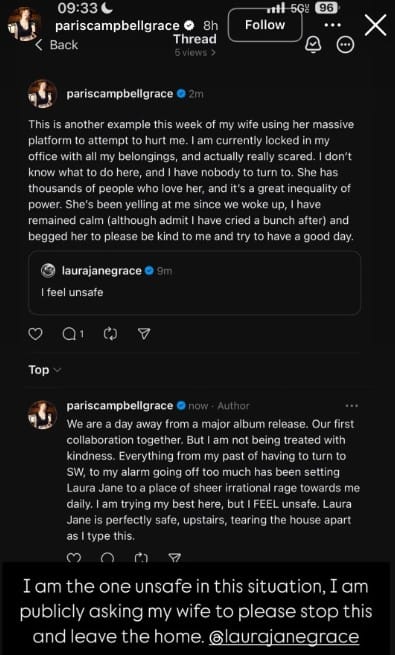Expand the Top replies sort dropdown
Screen dimensions: 395x655
pyautogui.click(x=45, y=370)
